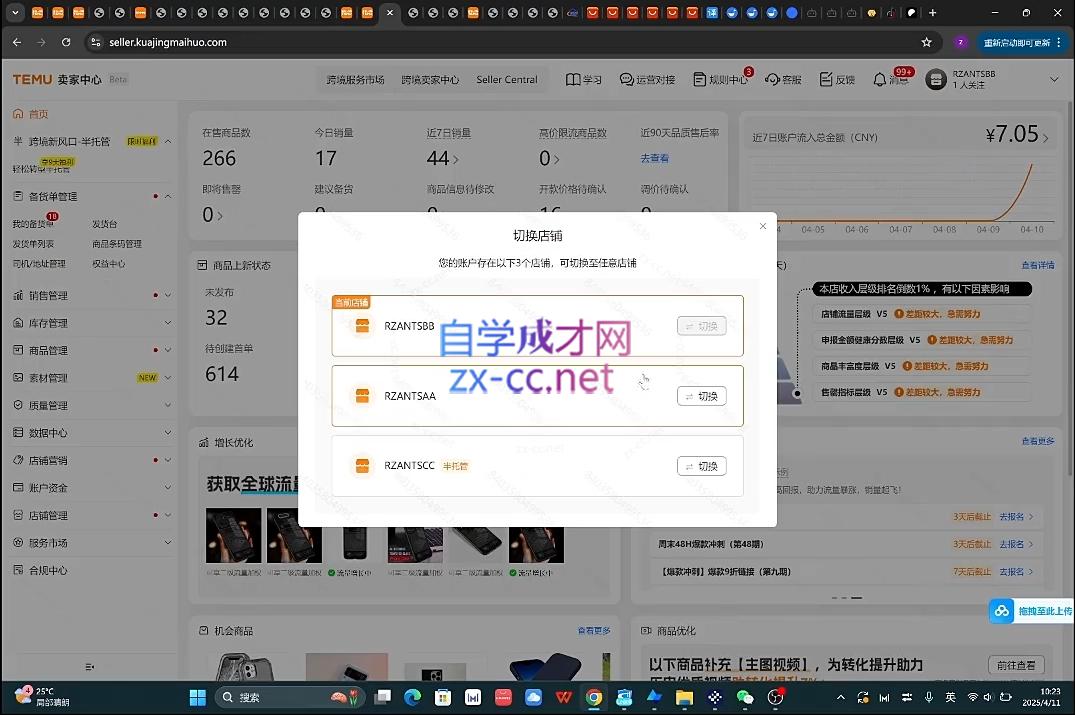The image size is (1075, 715).
Task: Open ¥7.05 account inflow detail arrow
Action: pyautogui.click(x=1046, y=138)
